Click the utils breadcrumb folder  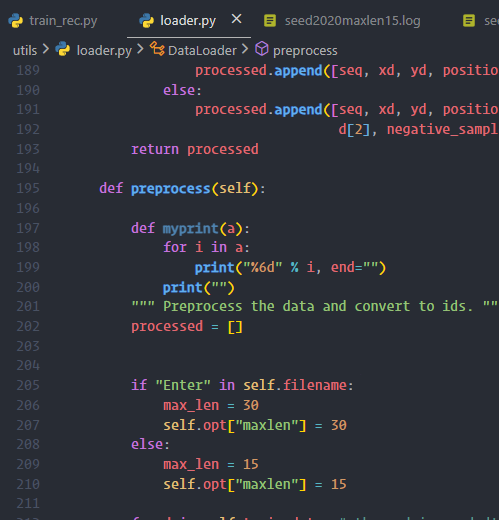(x=25, y=51)
